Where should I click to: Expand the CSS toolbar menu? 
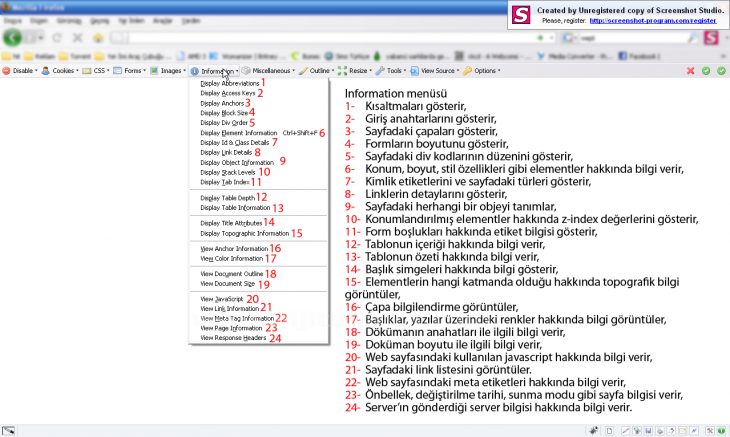(100, 71)
